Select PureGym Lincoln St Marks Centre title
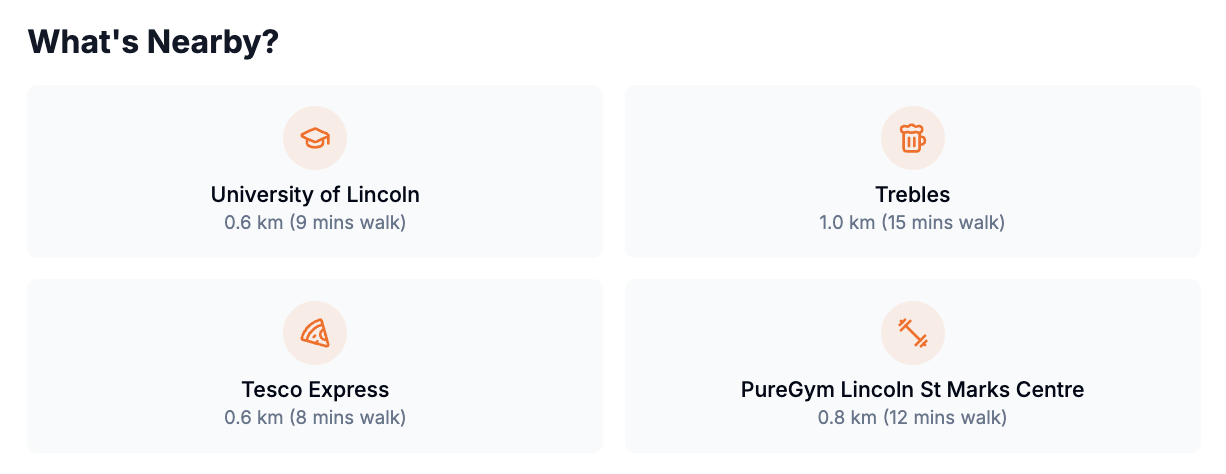1226x474 pixels. [x=912, y=389]
